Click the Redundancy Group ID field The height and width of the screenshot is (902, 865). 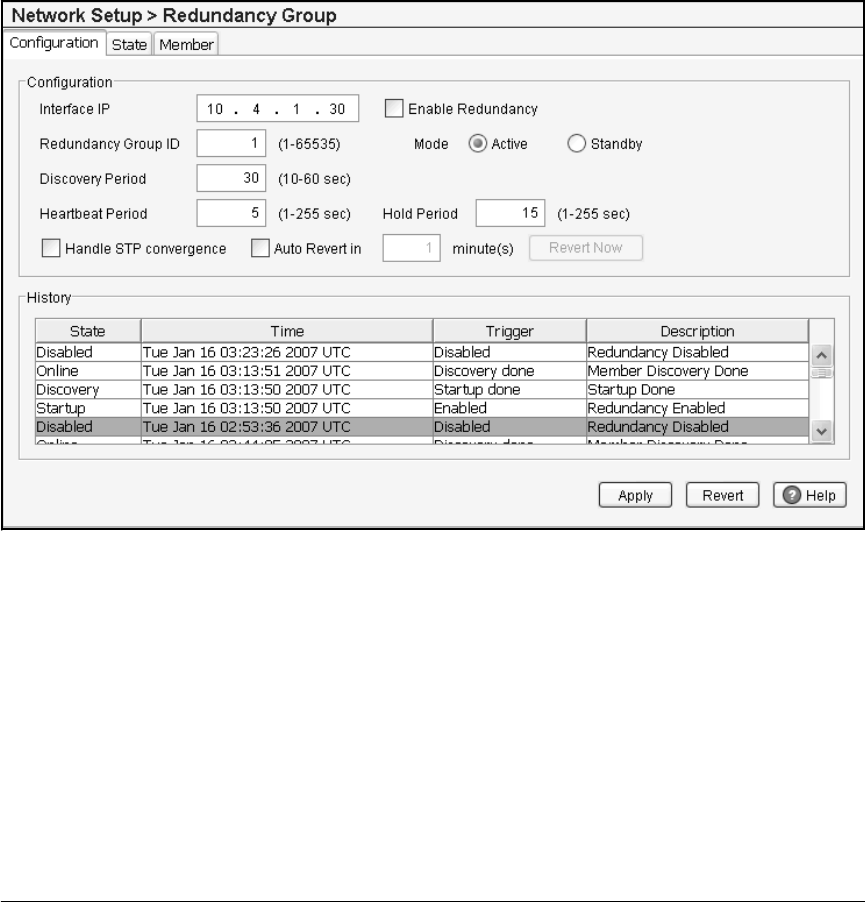[231, 143]
